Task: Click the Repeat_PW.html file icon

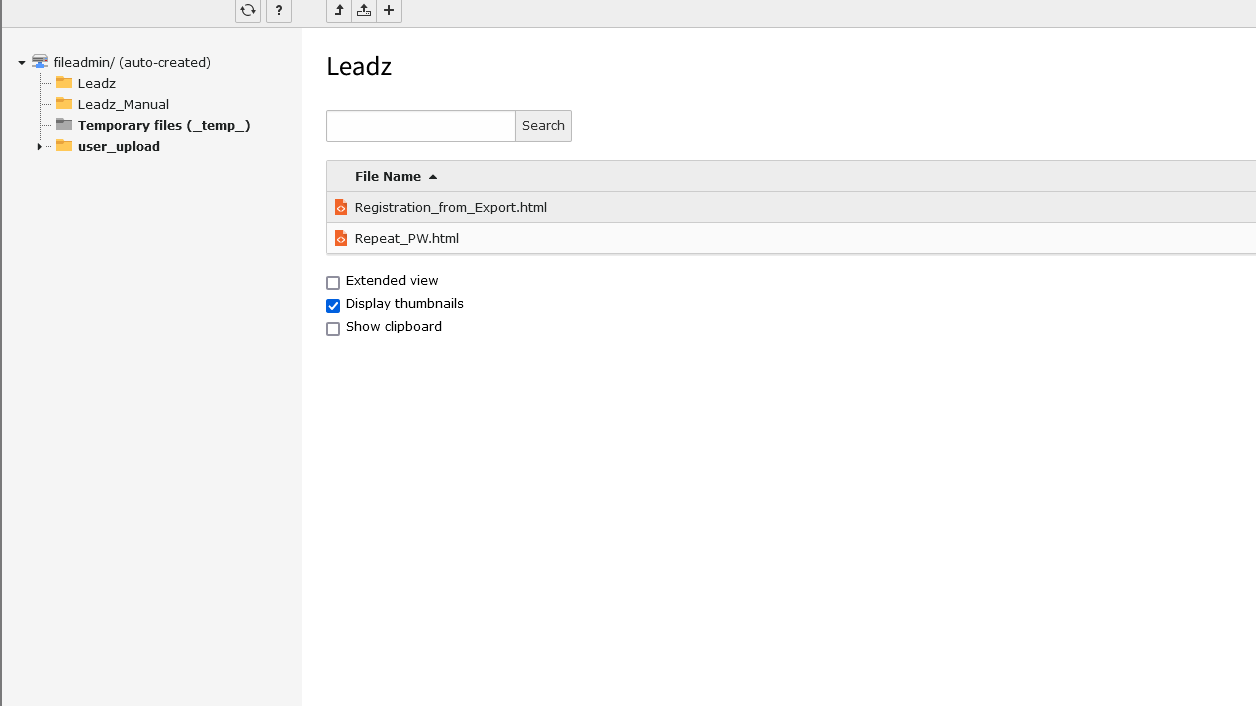Action: (x=341, y=238)
